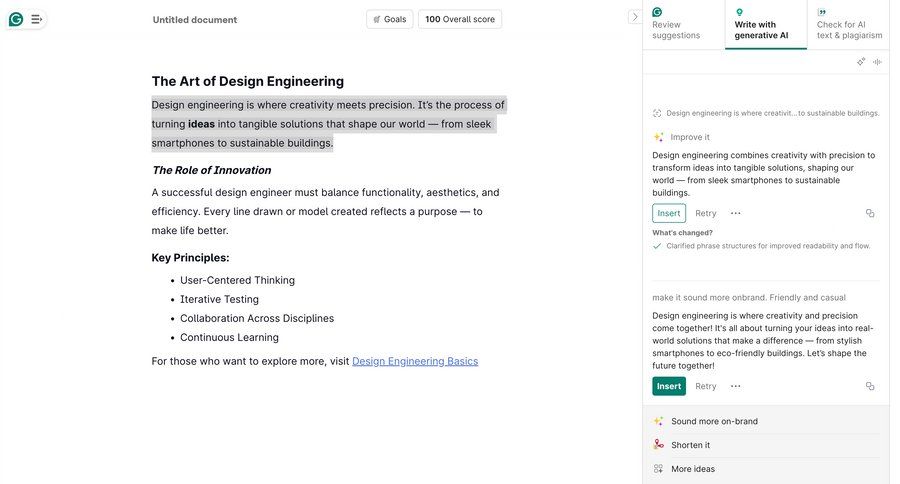900x484 pixels.
Task: Click the heading The Art of Design Engineering
Action: coord(247,81)
